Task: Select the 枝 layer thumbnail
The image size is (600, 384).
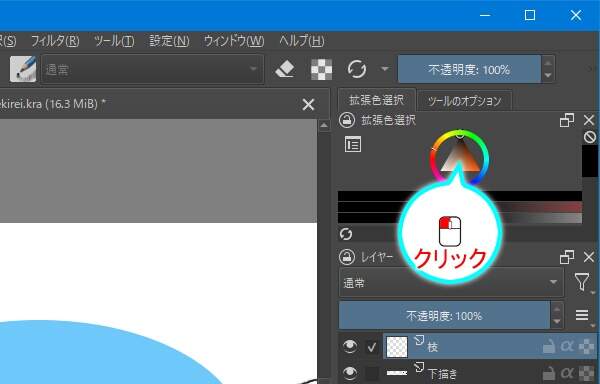Action: click(397, 347)
